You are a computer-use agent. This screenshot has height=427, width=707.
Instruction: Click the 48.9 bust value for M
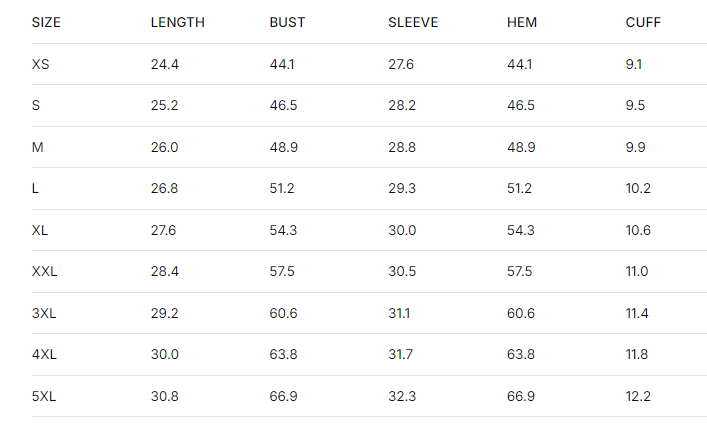point(283,147)
